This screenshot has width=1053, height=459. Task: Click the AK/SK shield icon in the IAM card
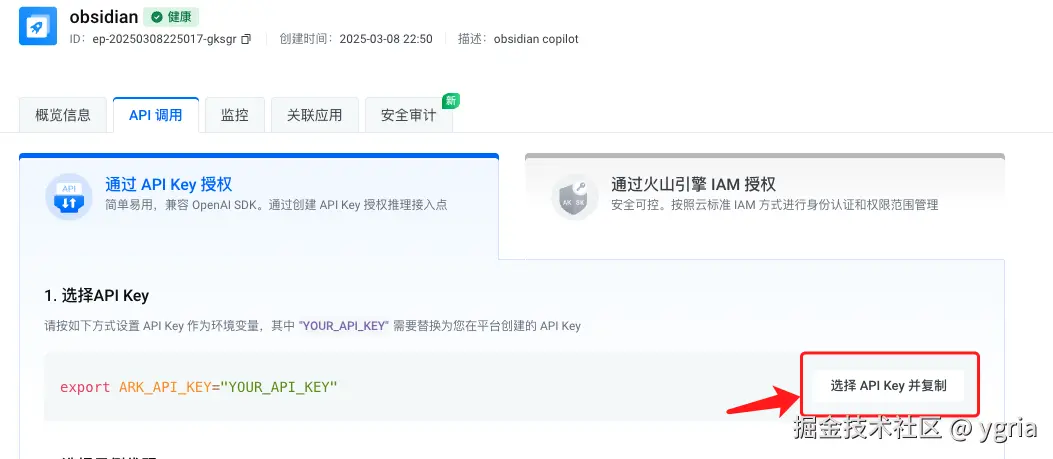(x=575, y=196)
